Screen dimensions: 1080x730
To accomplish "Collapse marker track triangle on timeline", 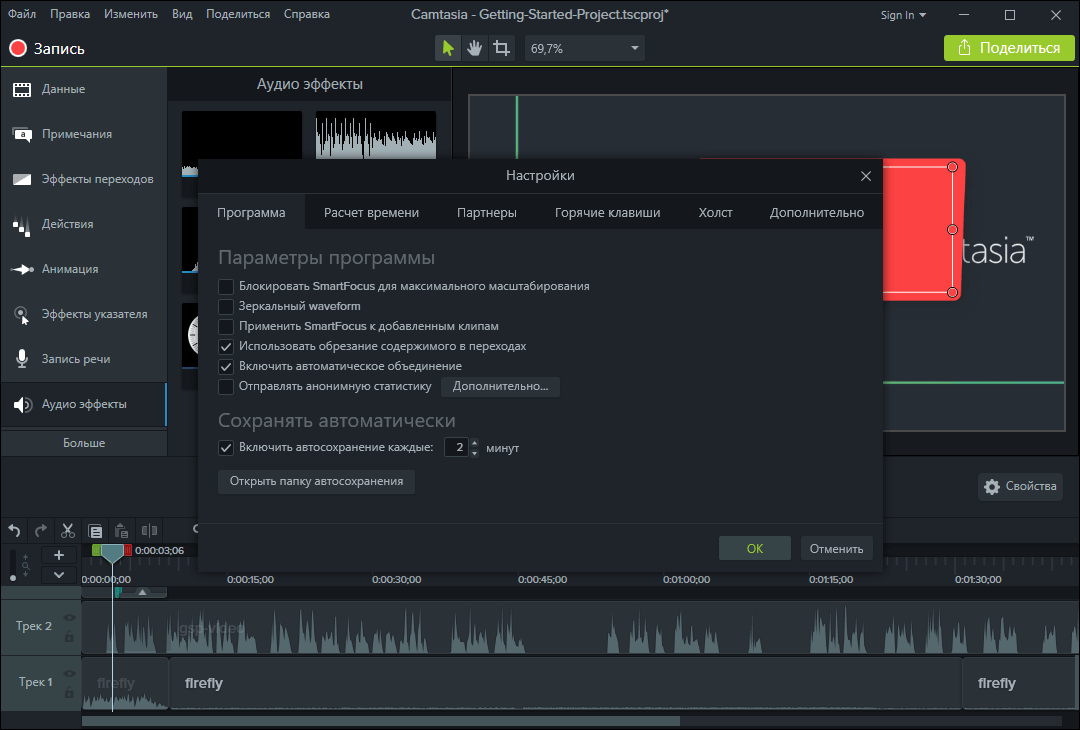I will 142,592.
